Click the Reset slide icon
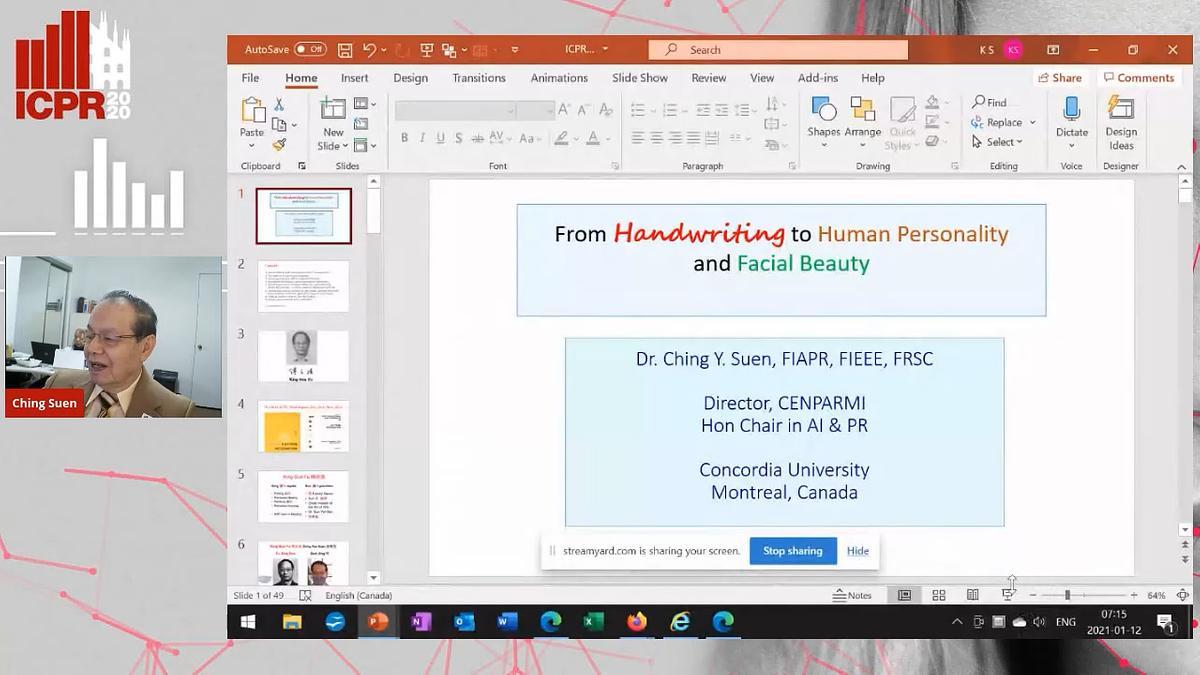This screenshot has height=675, width=1200. click(361, 124)
